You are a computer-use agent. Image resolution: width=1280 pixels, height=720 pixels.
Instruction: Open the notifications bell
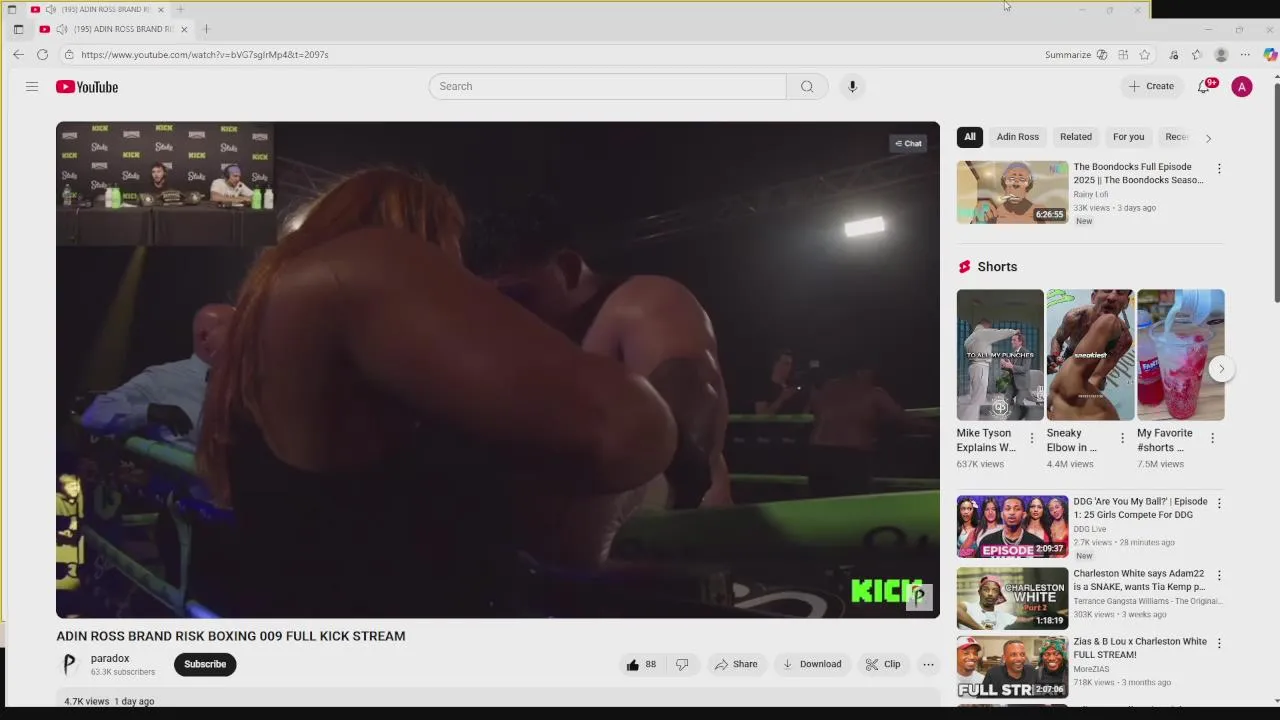1204,86
